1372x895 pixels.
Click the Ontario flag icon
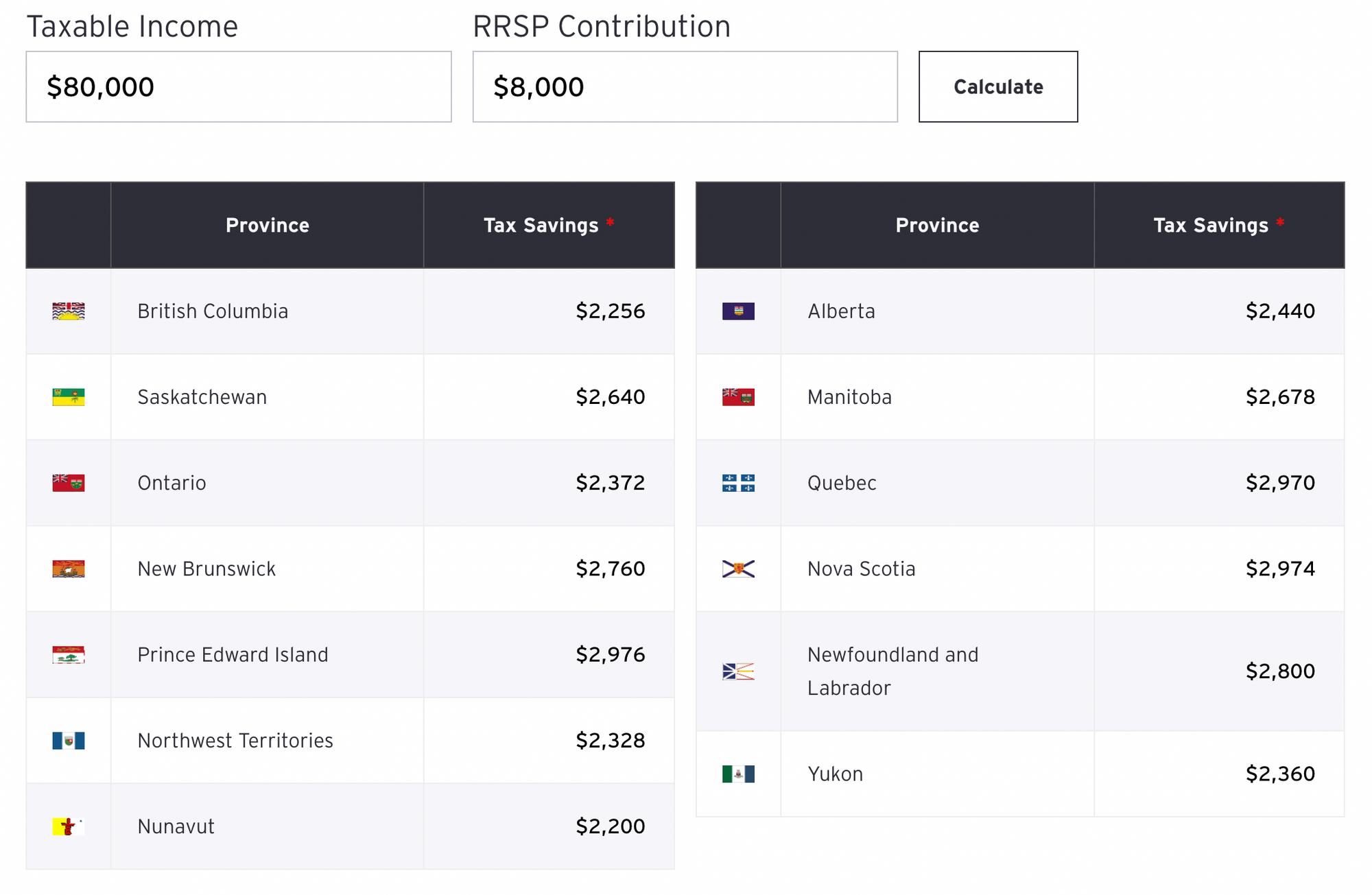coord(69,483)
